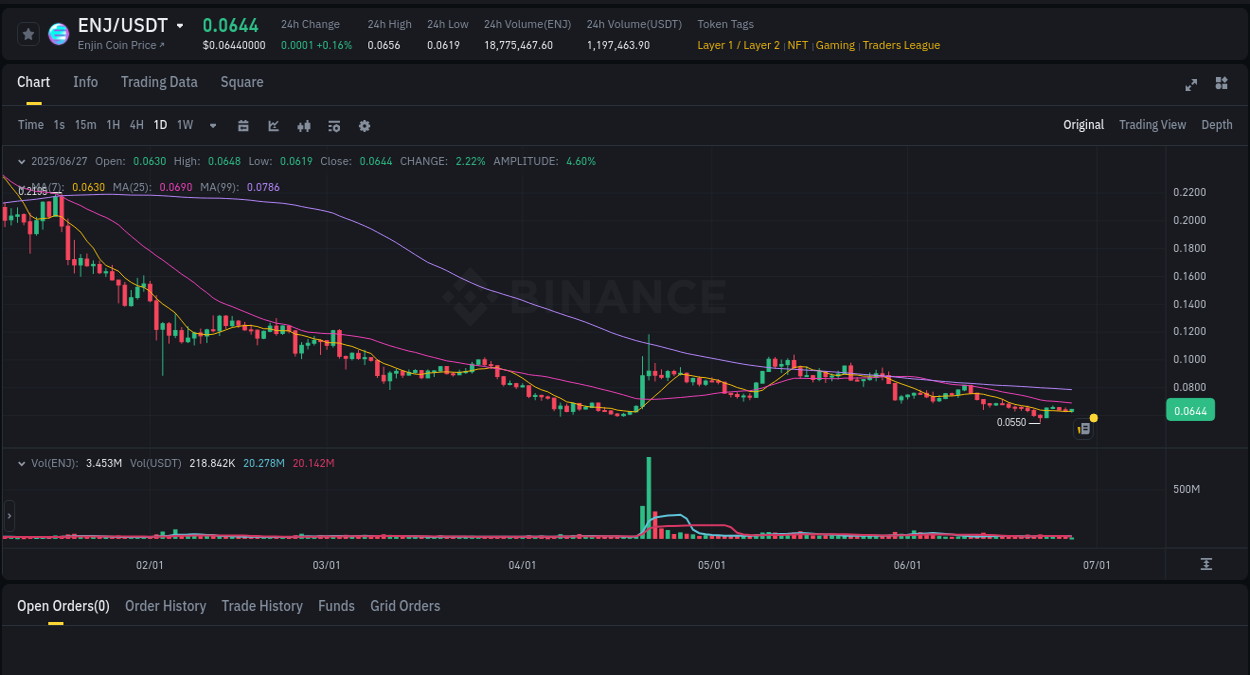The height and width of the screenshot is (675, 1250).
Task: Switch chart to Trading View mode
Action: [1152, 125]
